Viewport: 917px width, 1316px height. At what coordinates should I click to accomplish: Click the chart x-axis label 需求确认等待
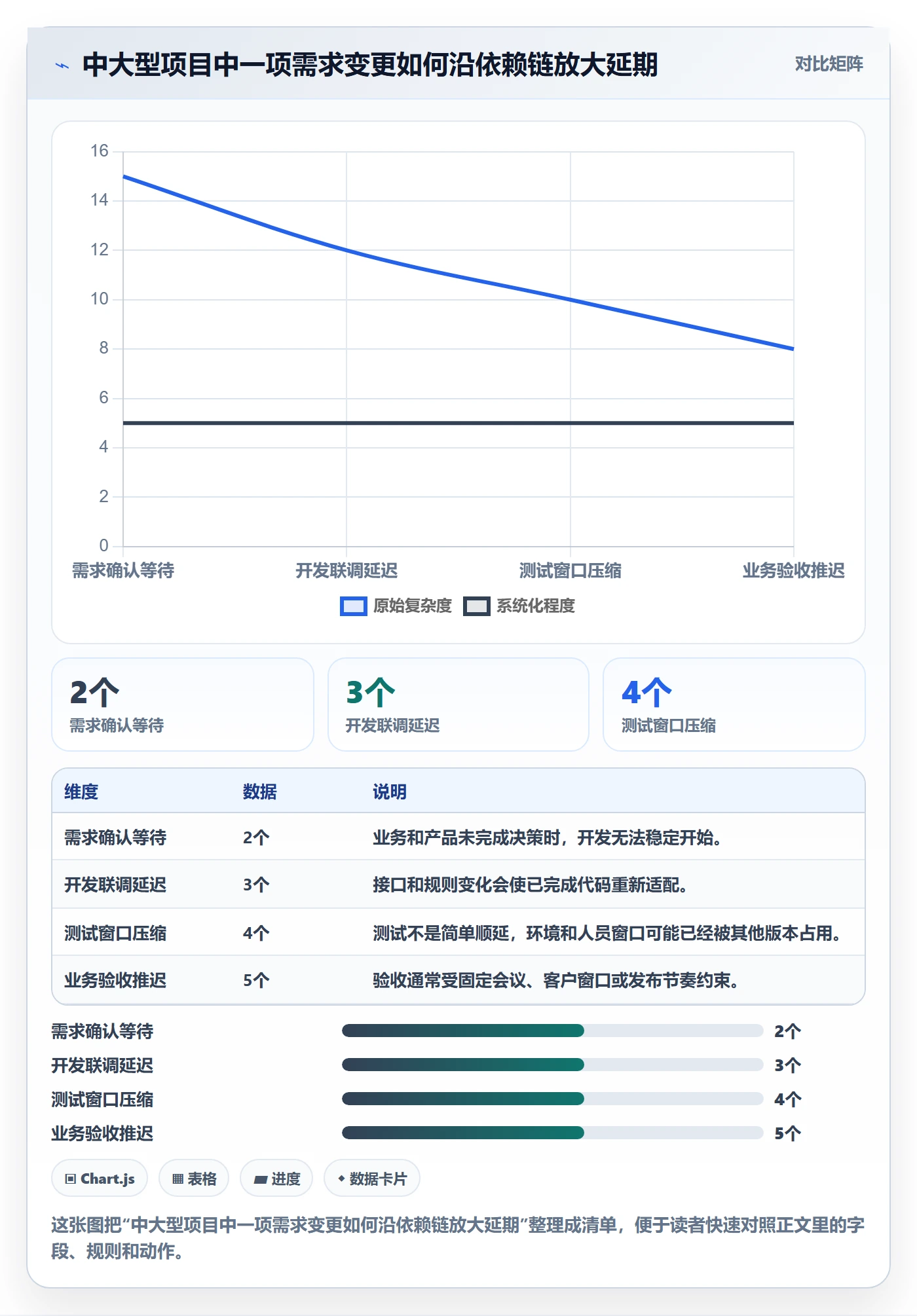tap(123, 571)
